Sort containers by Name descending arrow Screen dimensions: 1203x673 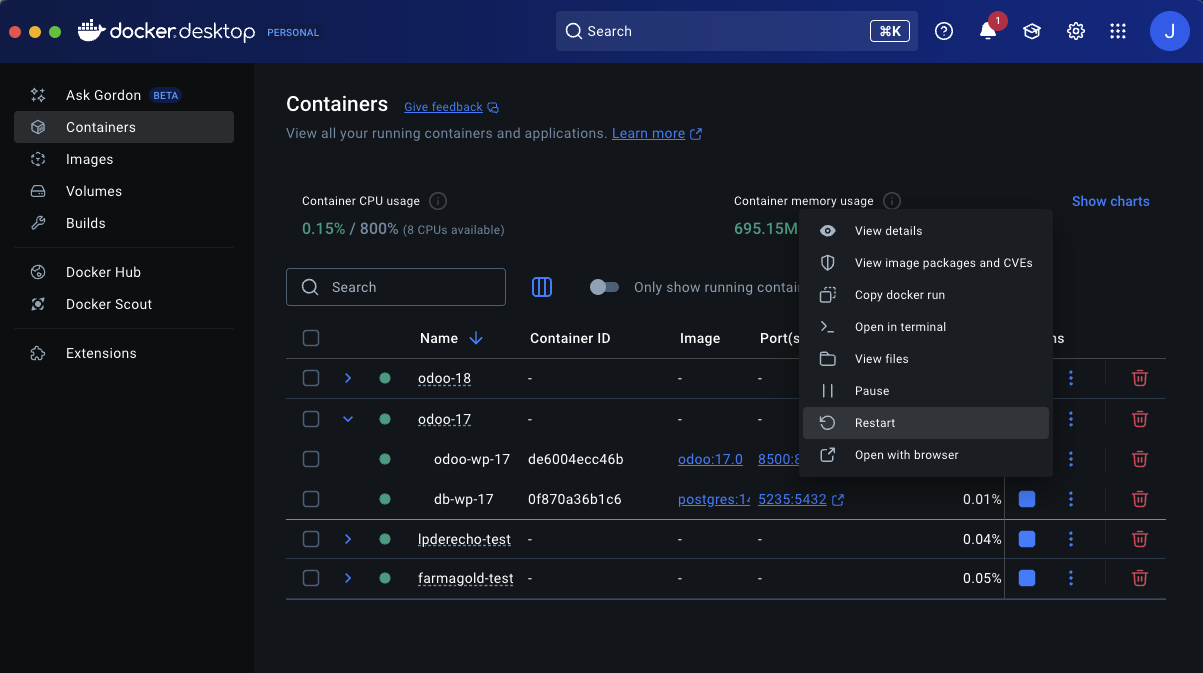coord(476,338)
